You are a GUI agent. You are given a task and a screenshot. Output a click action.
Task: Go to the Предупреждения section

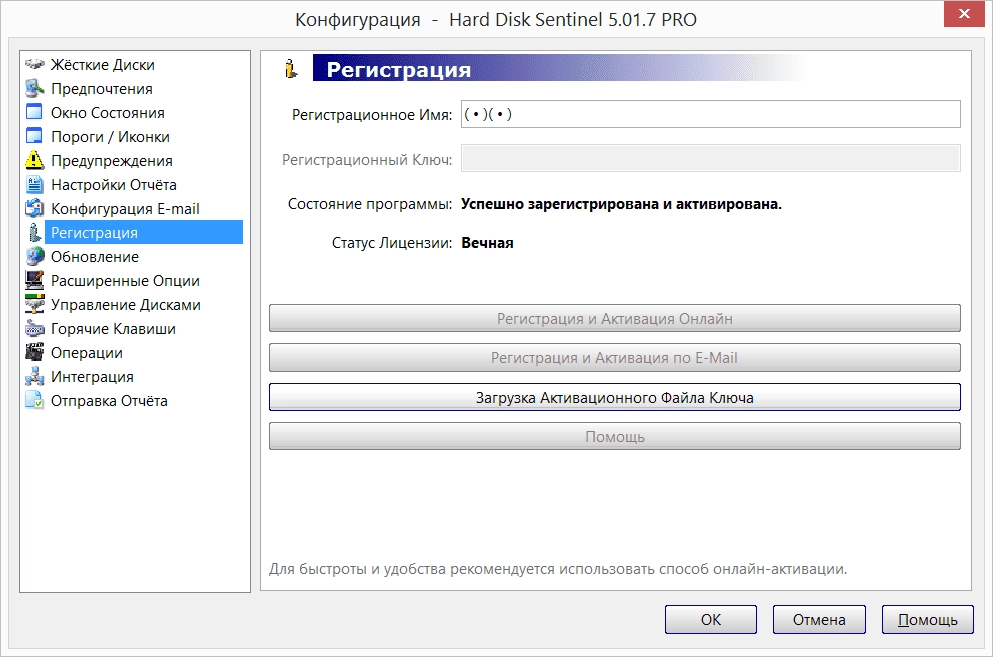pyautogui.click(x=111, y=161)
